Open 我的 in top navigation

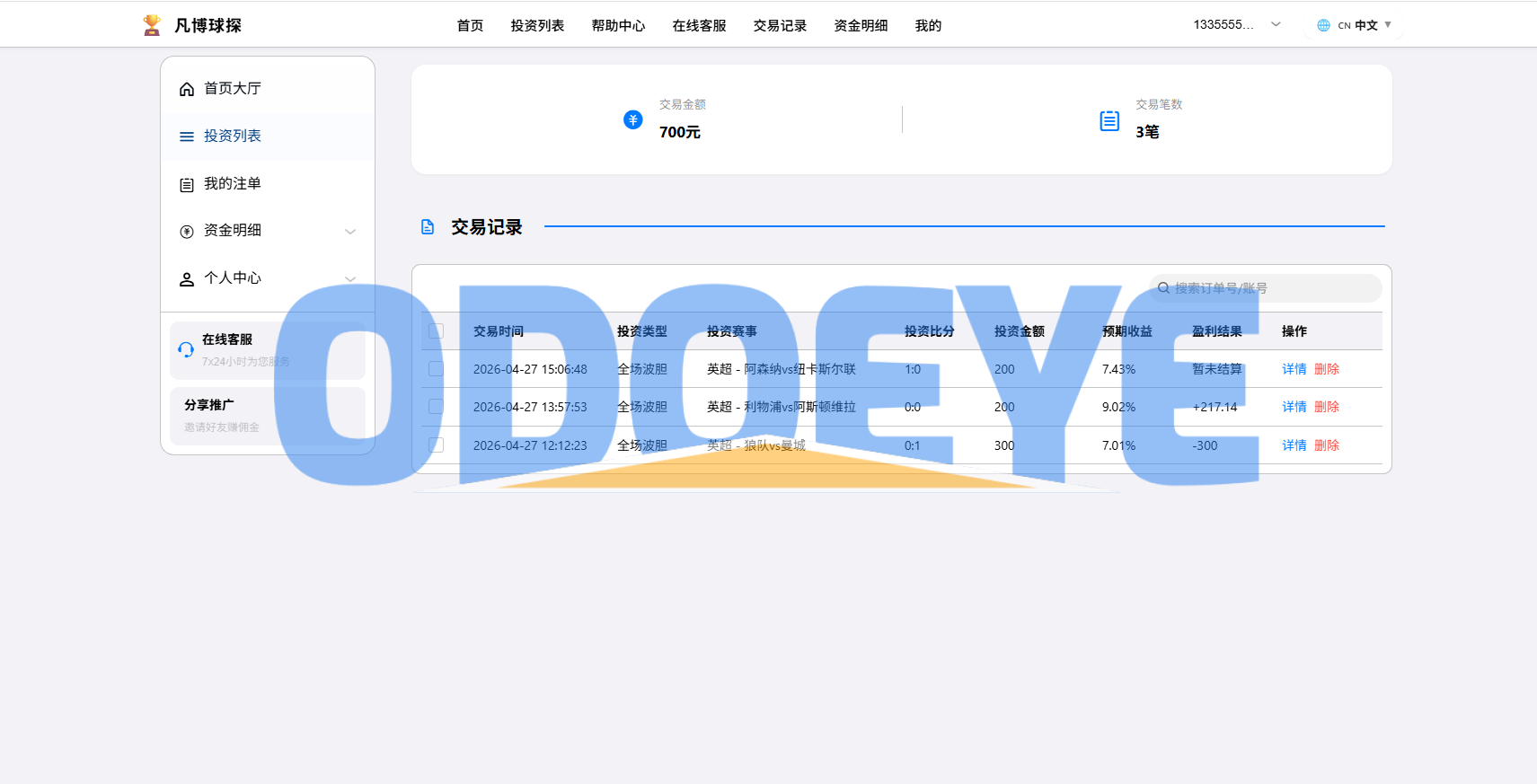tap(928, 25)
